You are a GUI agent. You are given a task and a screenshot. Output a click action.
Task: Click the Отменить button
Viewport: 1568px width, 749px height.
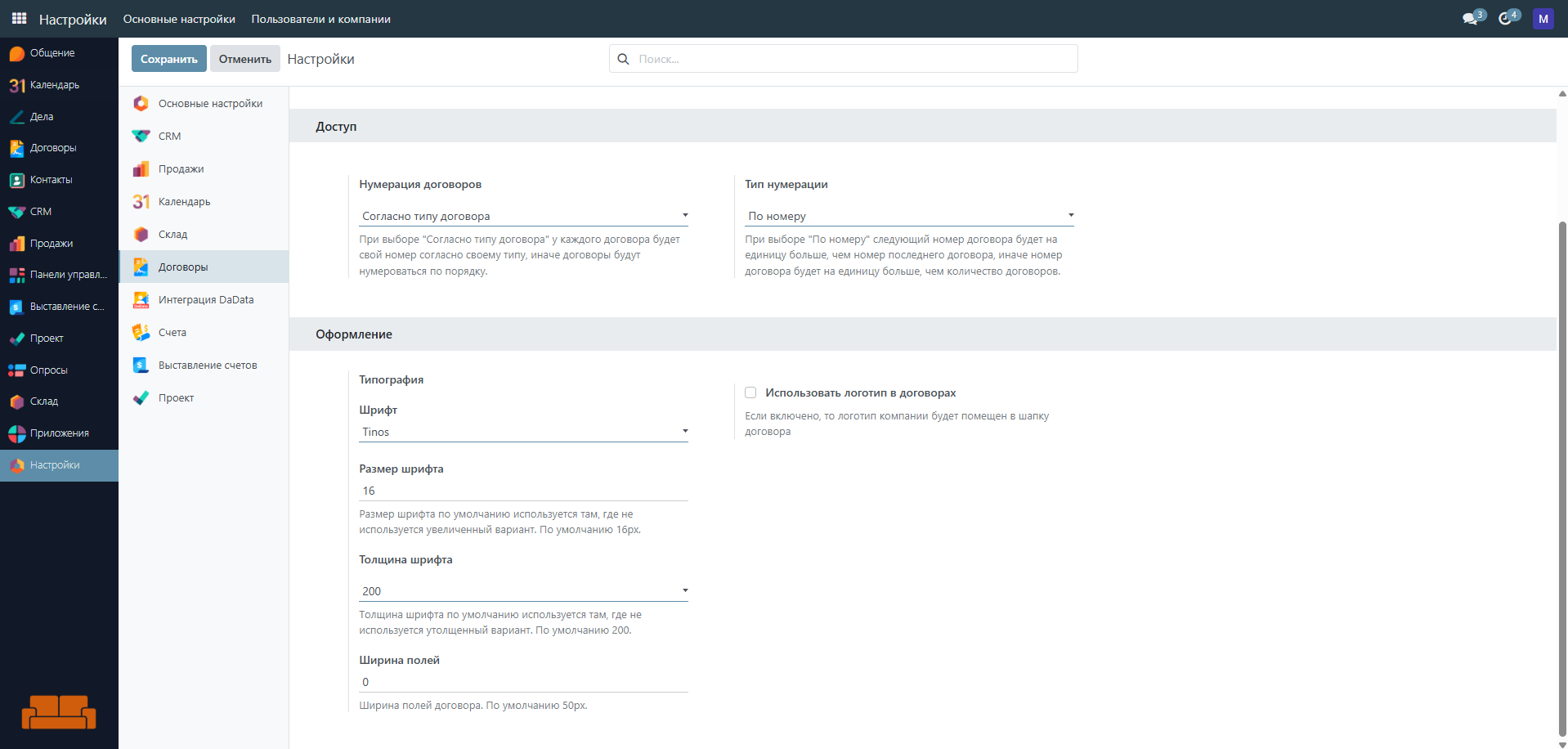pos(244,59)
